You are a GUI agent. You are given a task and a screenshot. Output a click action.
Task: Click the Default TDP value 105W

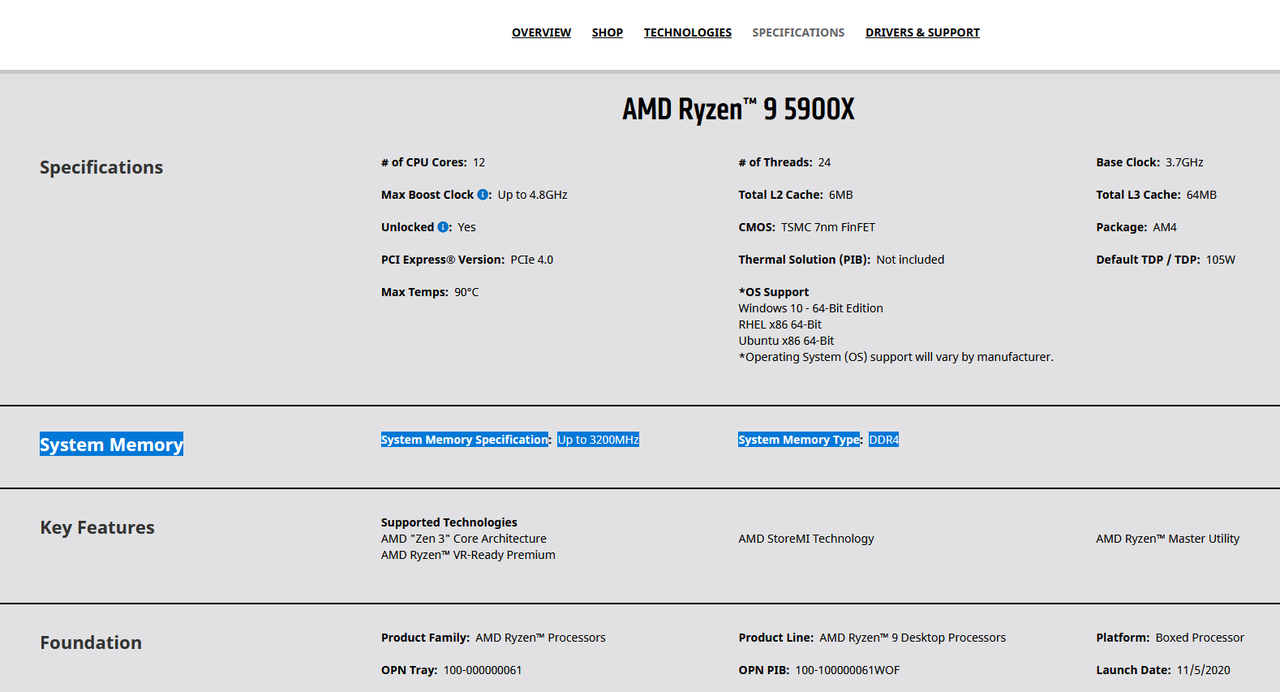coord(1221,259)
